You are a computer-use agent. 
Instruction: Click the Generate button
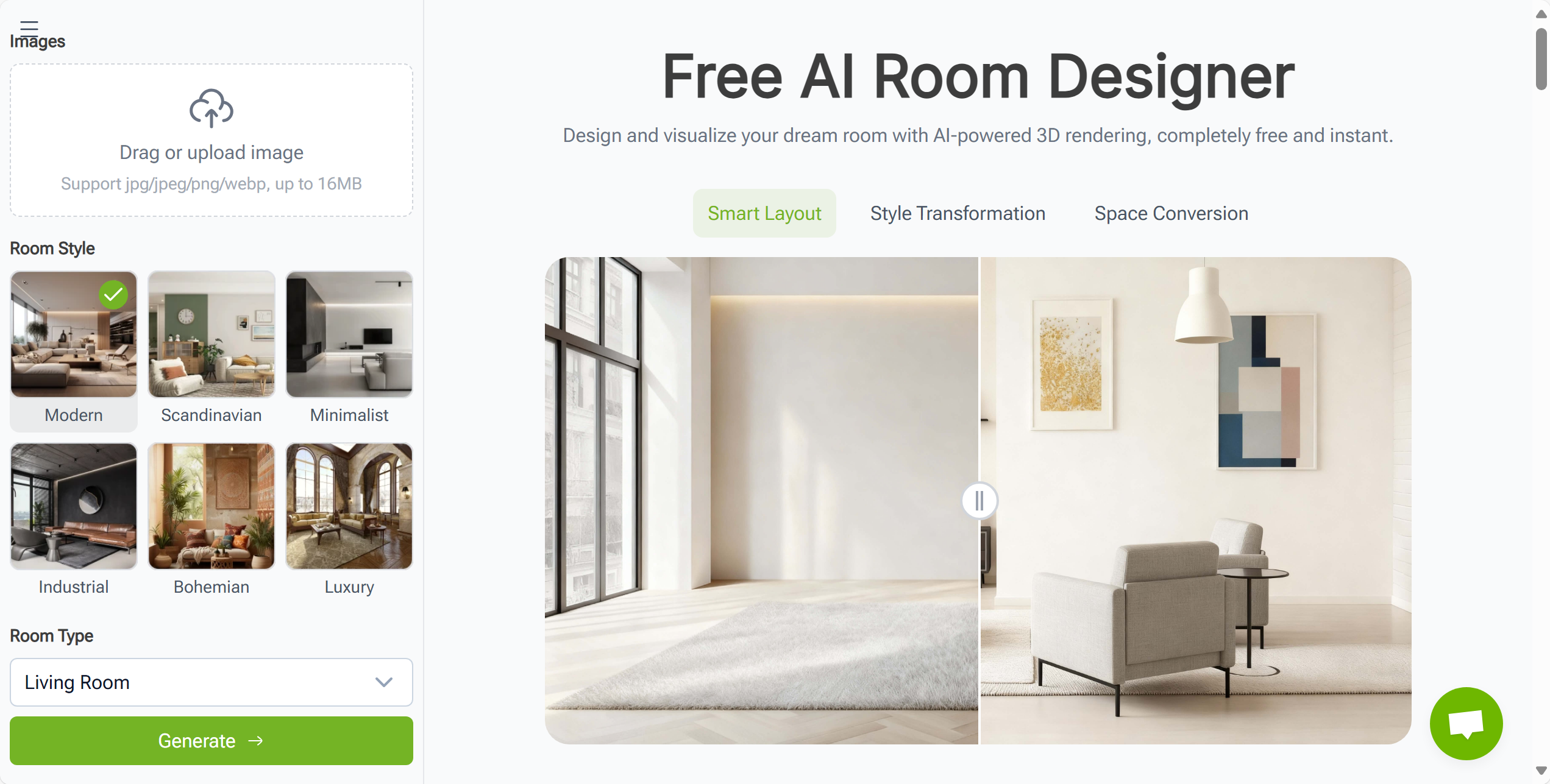(211, 740)
